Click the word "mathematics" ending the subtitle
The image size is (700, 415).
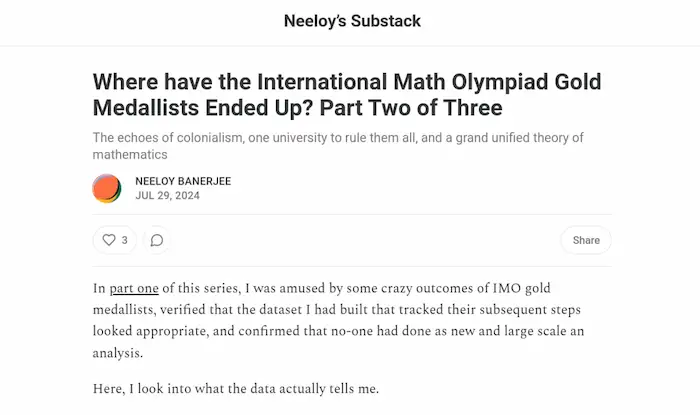click(129, 155)
